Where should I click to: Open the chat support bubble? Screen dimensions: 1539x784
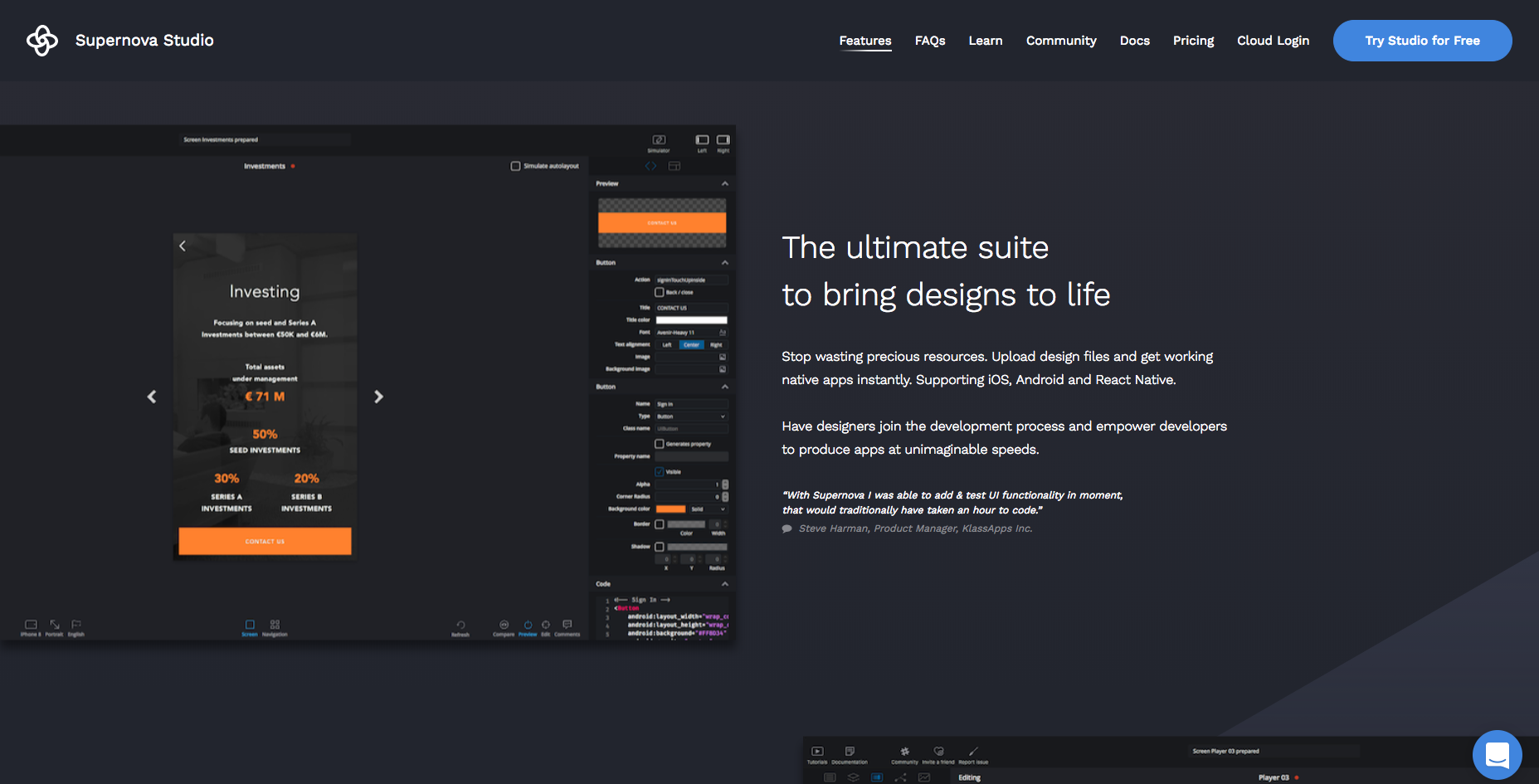pos(1497,755)
